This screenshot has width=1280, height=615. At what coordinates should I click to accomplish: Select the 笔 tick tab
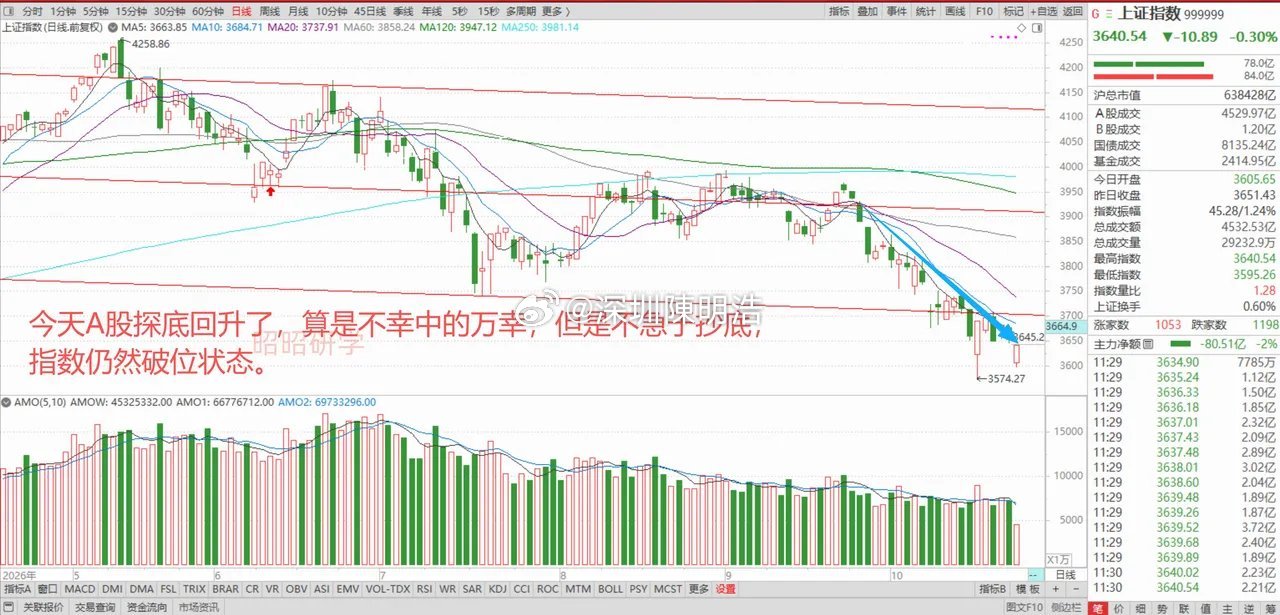pos(1098,607)
